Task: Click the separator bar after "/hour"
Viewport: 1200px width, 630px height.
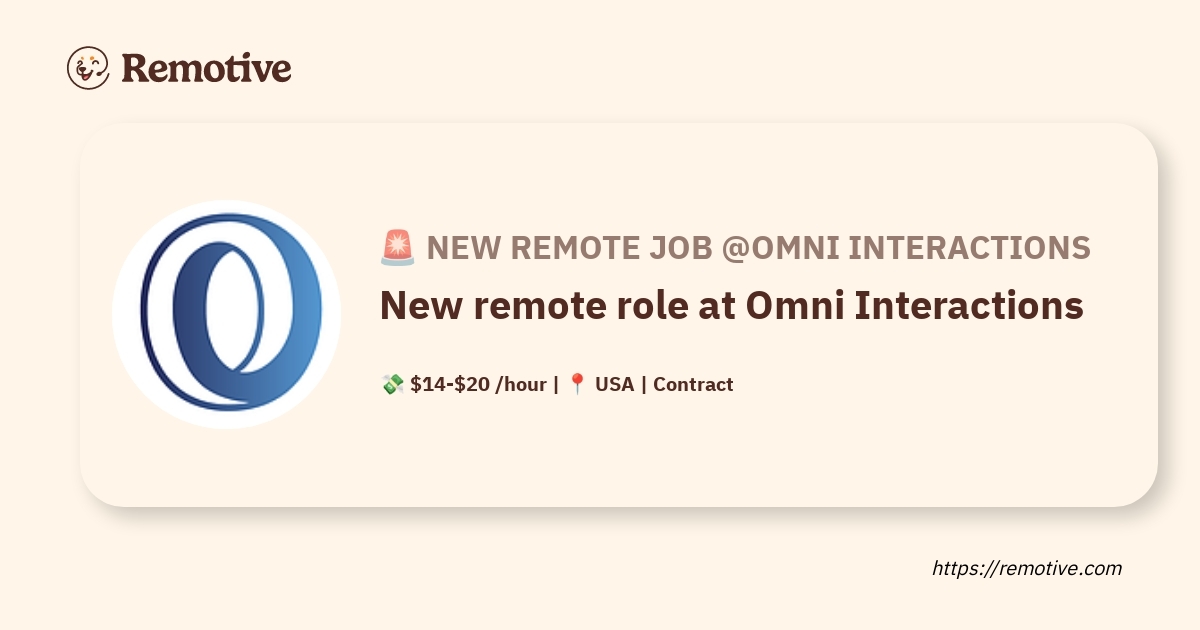Action: pyautogui.click(x=556, y=384)
